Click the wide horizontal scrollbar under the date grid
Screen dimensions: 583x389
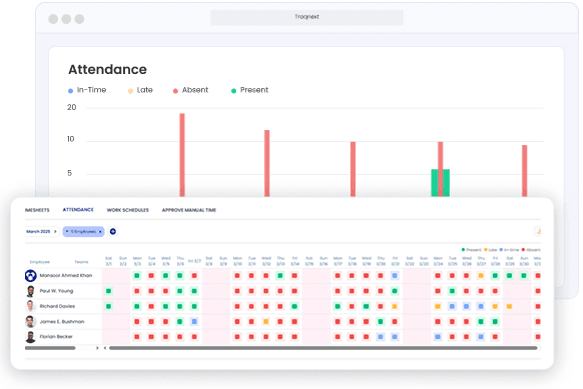pos(323,348)
